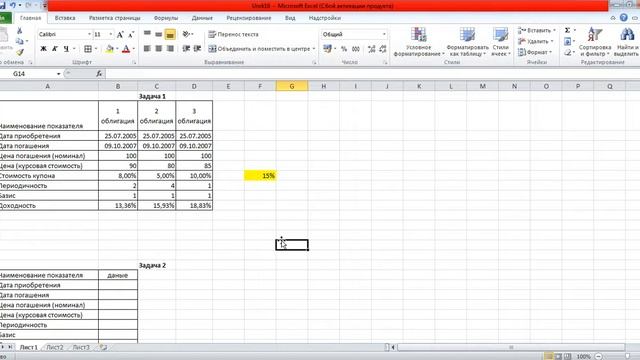The image size is (640, 360).
Task: Open fill color dropdown arrow
Action: (117, 49)
